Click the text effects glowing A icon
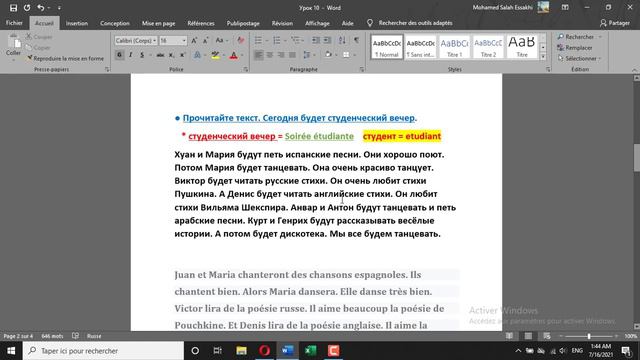Image resolution: width=640 pixels, height=360 pixels. [197, 55]
